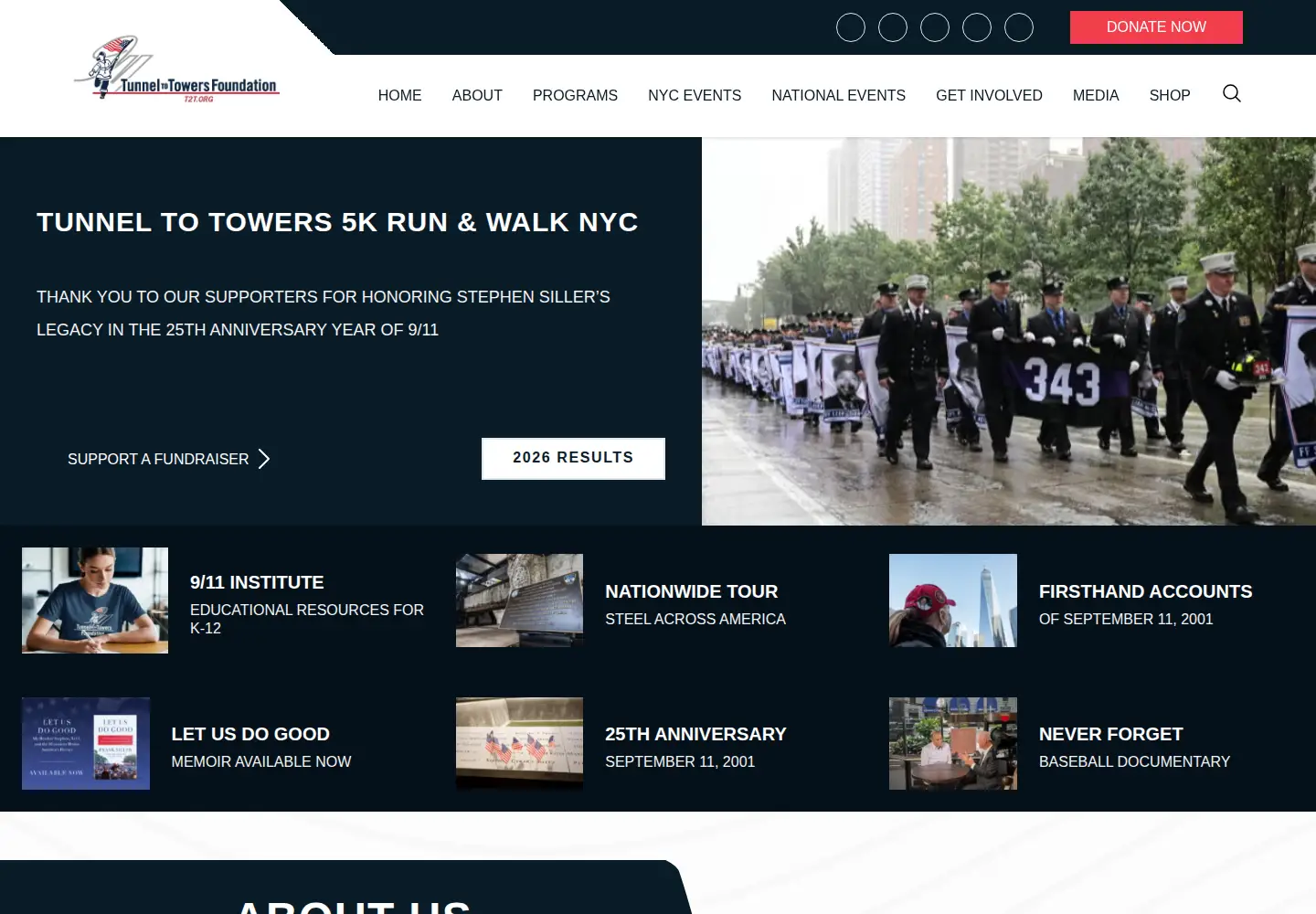Screen dimensions: 1316x914
Task: Open the leftmost social circle icon
Action: (x=851, y=27)
